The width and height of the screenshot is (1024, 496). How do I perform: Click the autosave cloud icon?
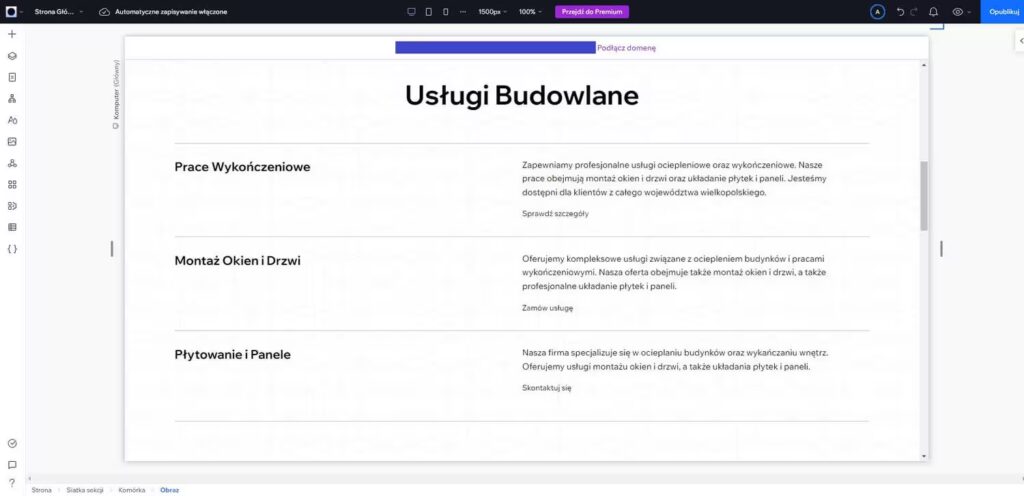click(x=104, y=12)
